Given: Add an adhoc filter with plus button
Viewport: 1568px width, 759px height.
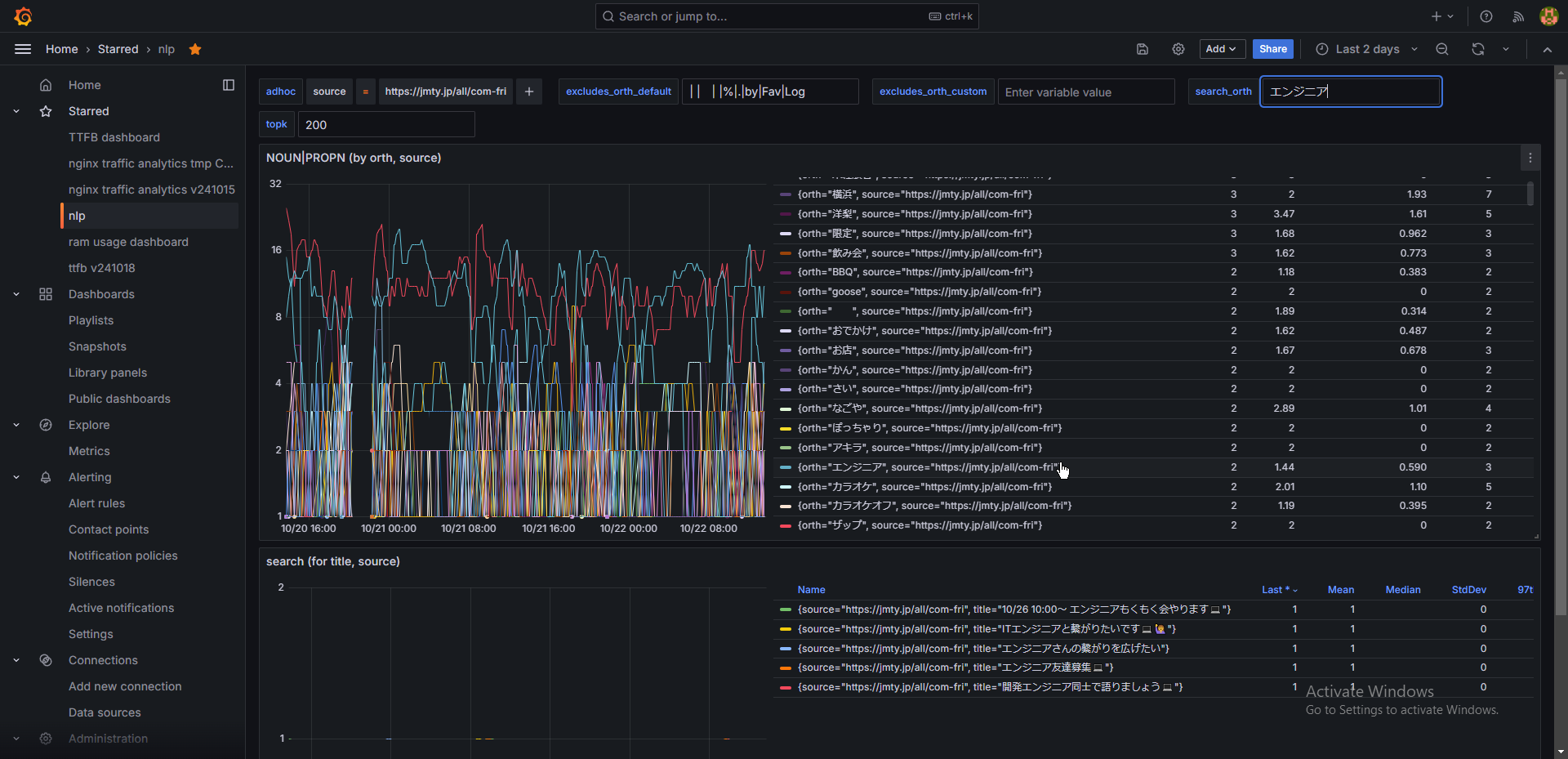Looking at the screenshot, I should (x=529, y=92).
